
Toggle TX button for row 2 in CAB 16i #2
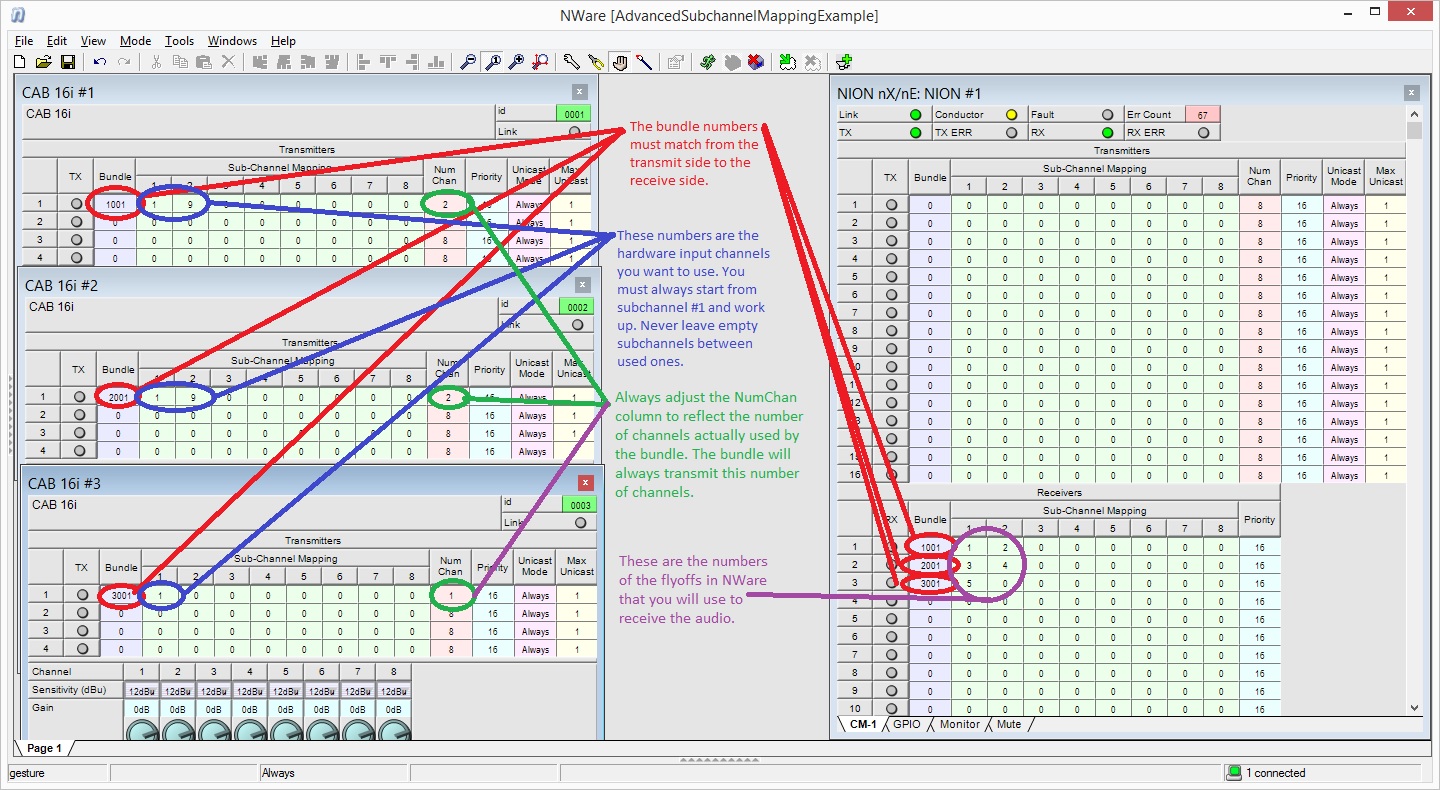point(79,415)
